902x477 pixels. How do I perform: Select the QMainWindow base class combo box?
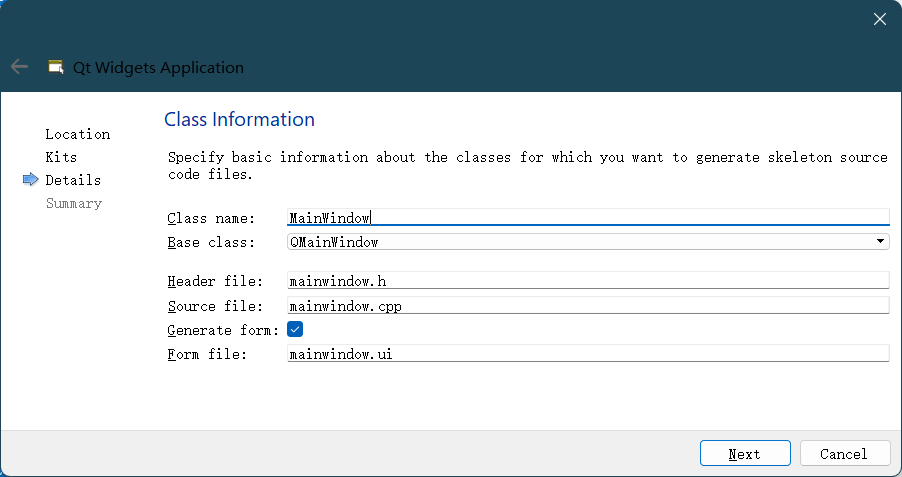tap(588, 242)
